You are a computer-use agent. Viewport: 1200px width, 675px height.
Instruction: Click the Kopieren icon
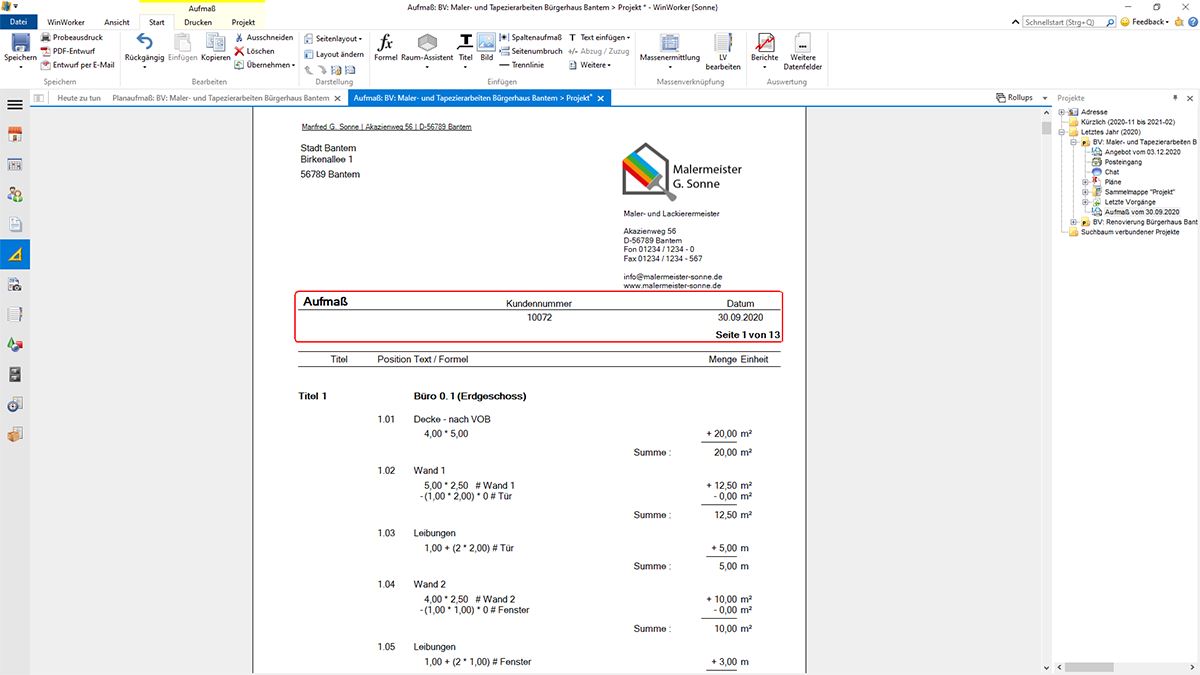click(216, 42)
